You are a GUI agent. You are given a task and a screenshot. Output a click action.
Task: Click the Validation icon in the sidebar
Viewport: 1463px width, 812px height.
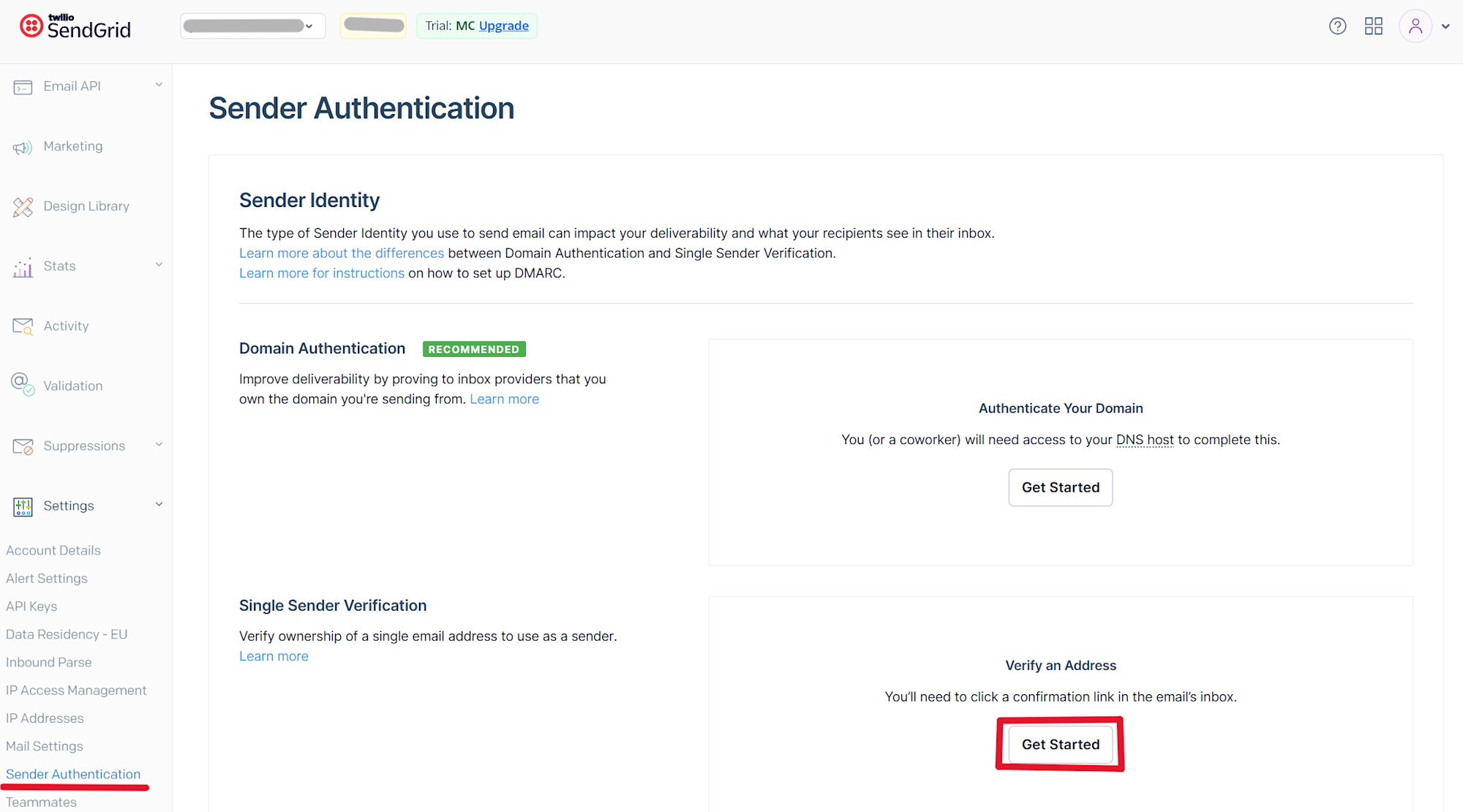tap(23, 384)
